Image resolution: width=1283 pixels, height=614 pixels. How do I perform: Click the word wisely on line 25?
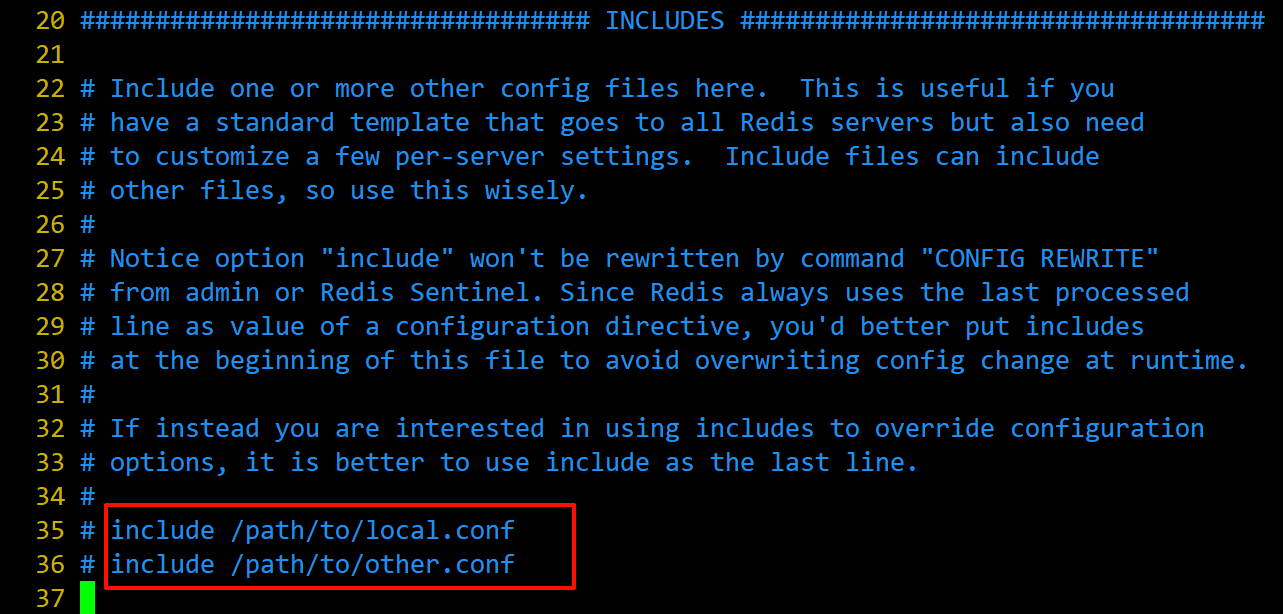coord(530,190)
